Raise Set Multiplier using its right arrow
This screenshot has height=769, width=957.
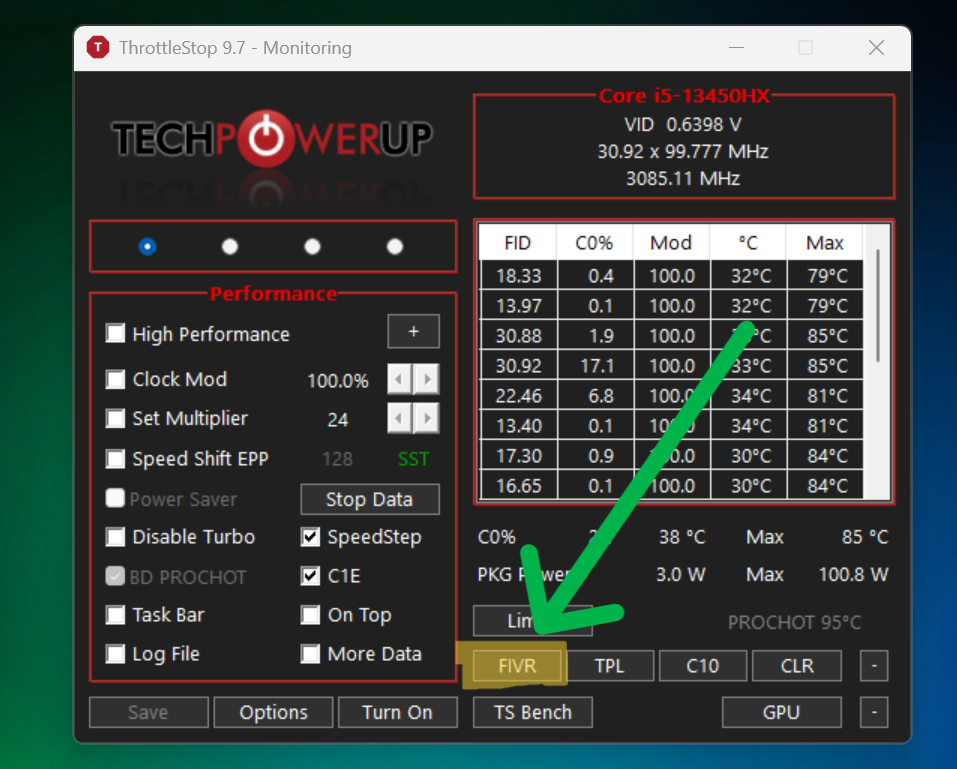point(427,419)
